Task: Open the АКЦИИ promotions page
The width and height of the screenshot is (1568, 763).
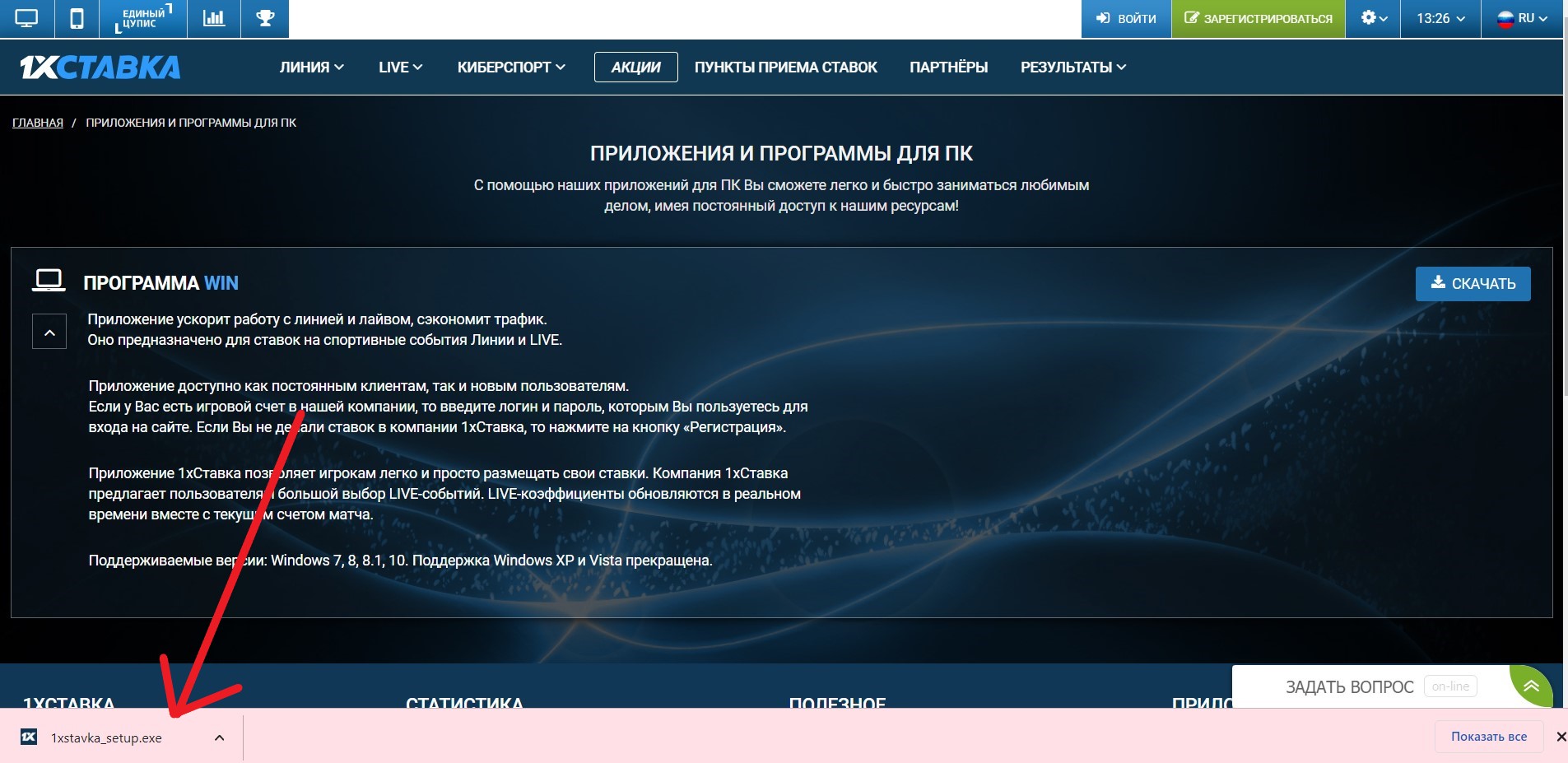Action: [x=635, y=67]
